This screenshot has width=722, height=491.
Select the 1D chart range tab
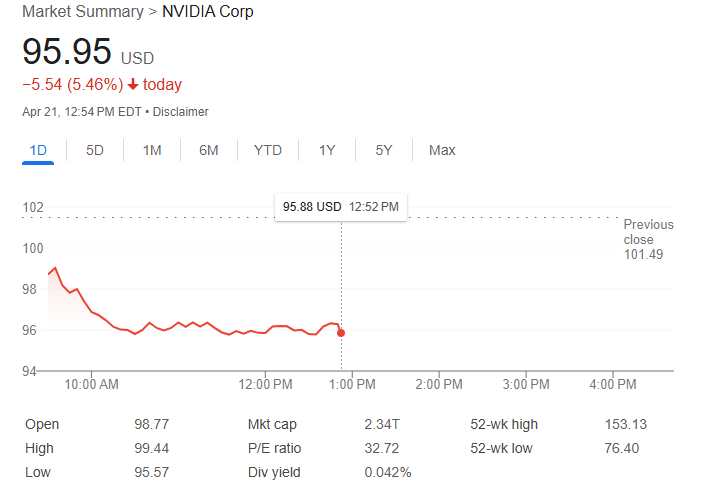[x=38, y=150]
